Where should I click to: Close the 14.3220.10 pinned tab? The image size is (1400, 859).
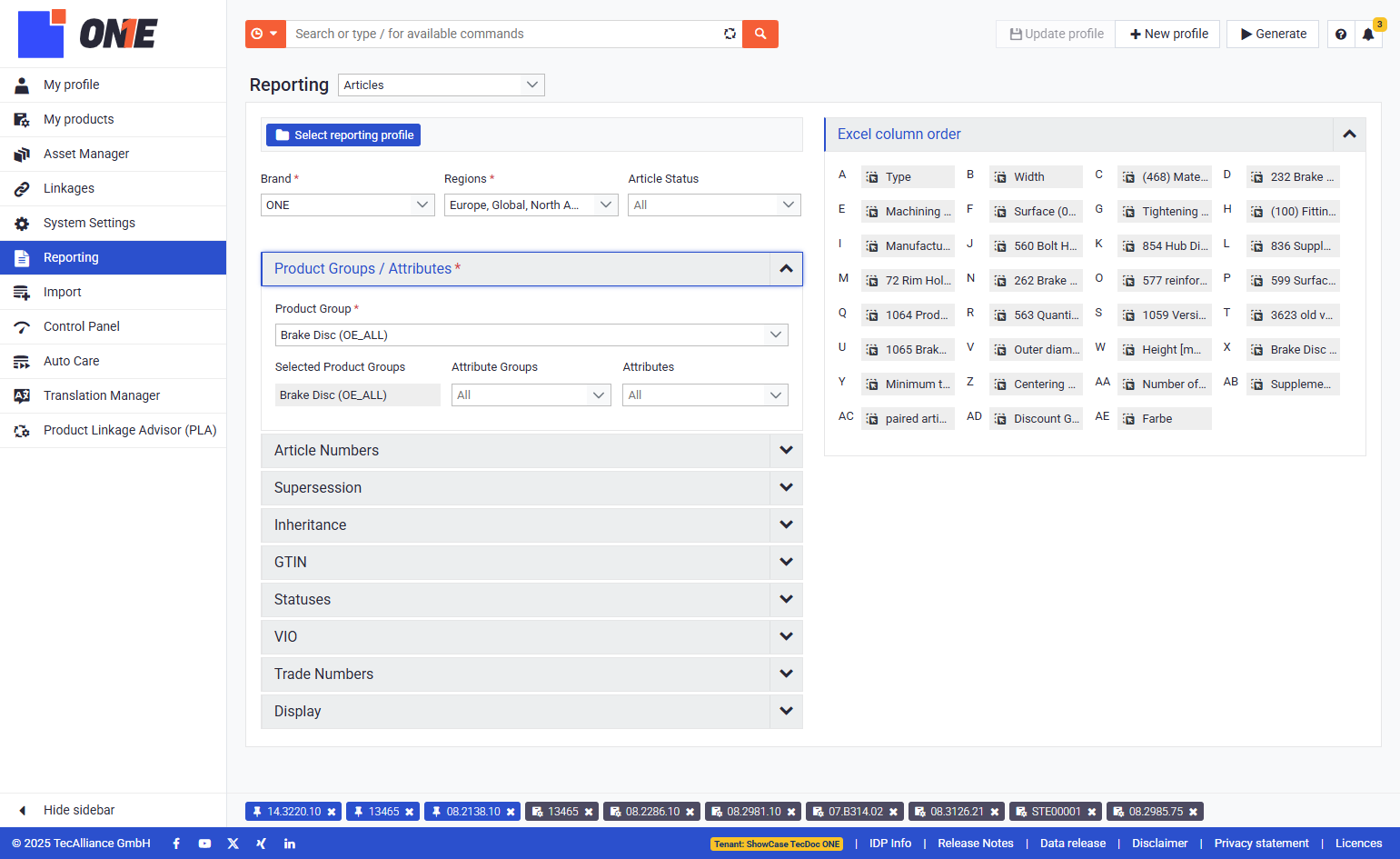[x=332, y=812]
